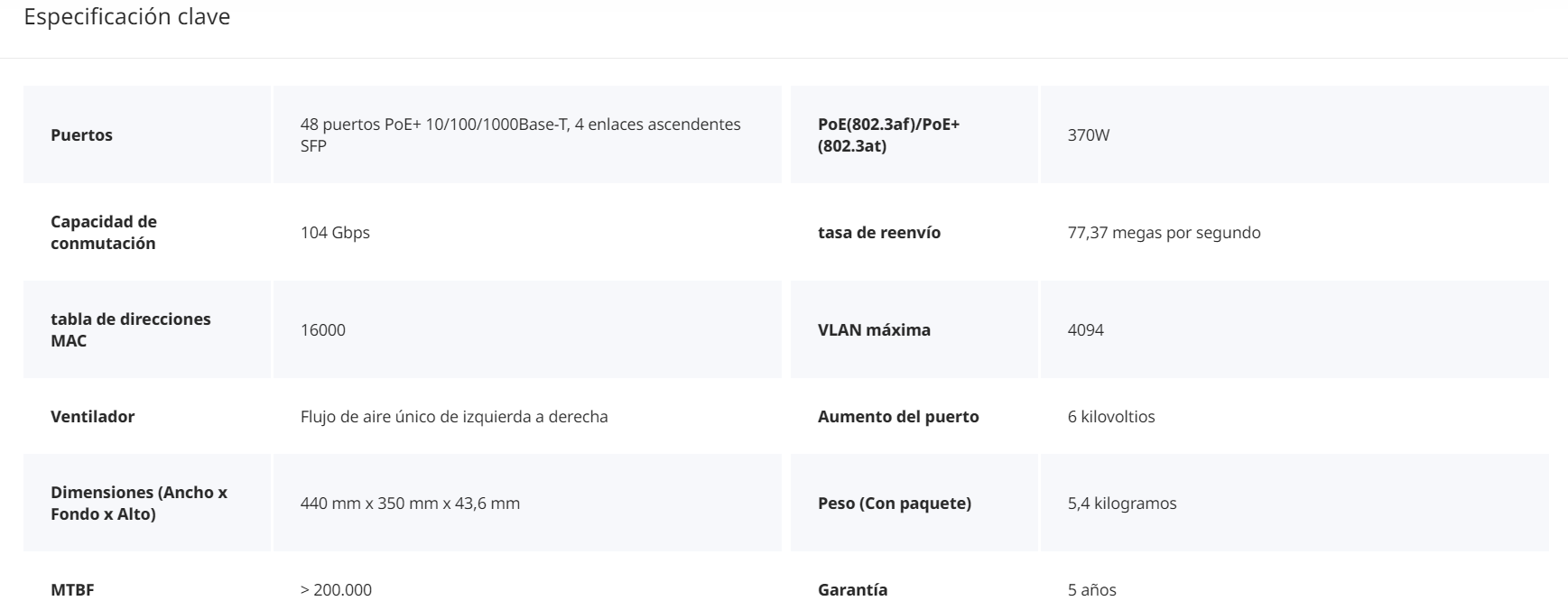The image size is (1568, 601).
Task: Click the Aumento del puerto label
Action: [897, 417]
